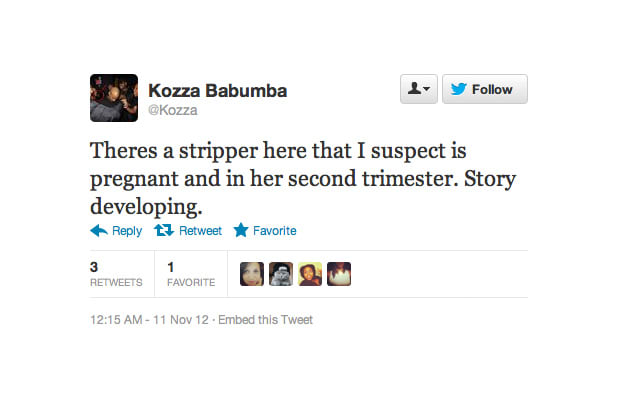The height and width of the screenshot is (400, 620).
Task: Open the @Kozza handle link
Action: coord(173,110)
